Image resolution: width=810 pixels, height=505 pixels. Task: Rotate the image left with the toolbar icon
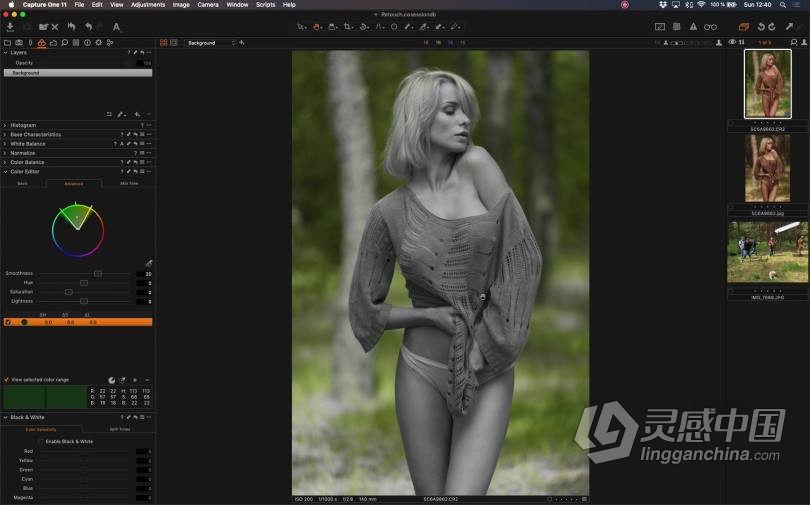coord(761,27)
